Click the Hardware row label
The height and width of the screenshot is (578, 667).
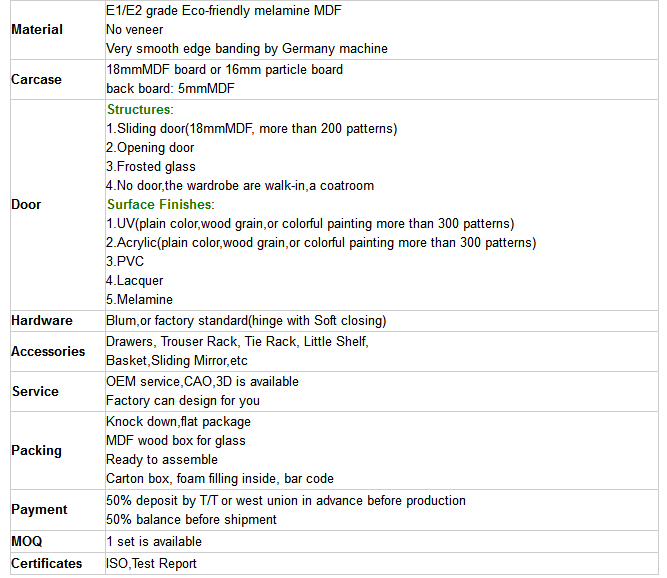point(42,321)
